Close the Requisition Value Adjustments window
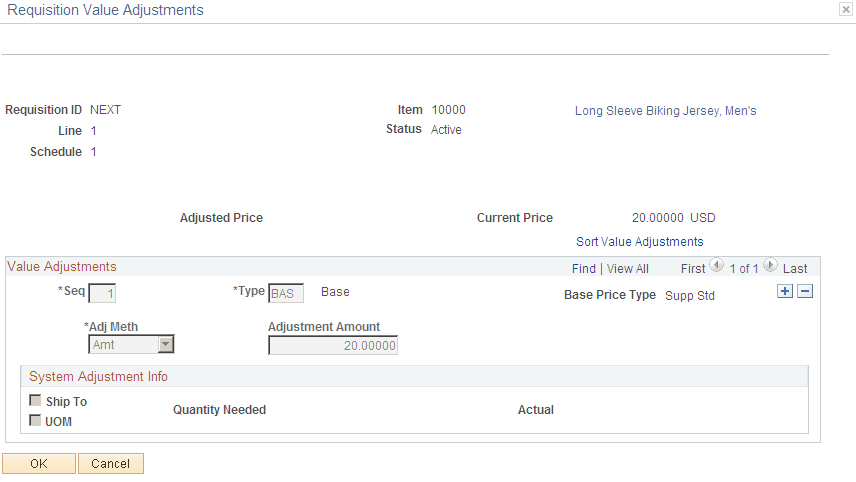The width and height of the screenshot is (856, 482). click(846, 9)
